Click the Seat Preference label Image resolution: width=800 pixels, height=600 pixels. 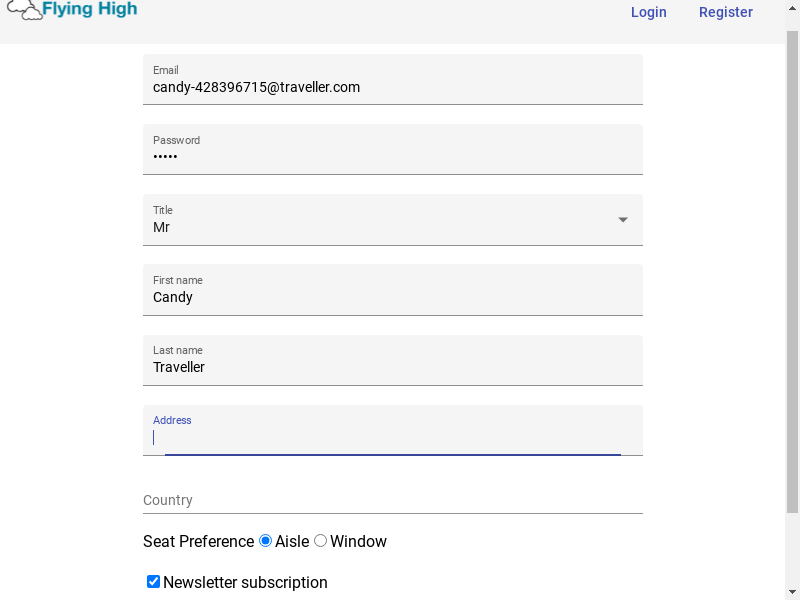(198, 541)
